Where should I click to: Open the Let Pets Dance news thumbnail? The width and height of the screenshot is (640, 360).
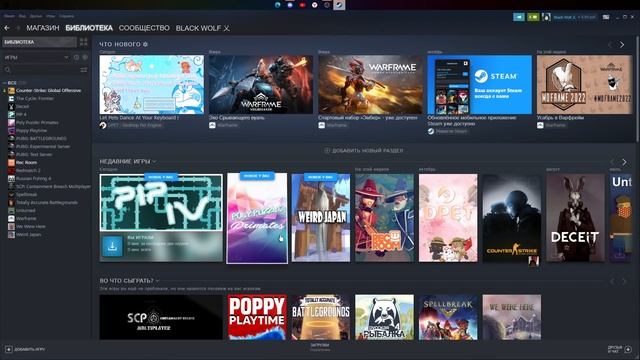(x=151, y=84)
